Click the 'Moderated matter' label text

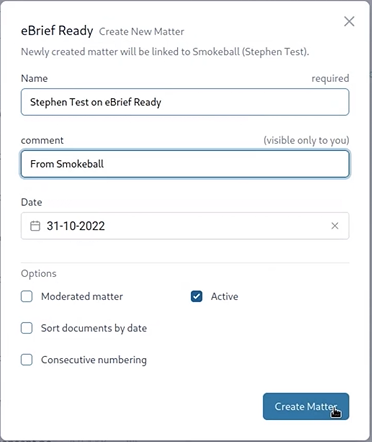pos(82,296)
